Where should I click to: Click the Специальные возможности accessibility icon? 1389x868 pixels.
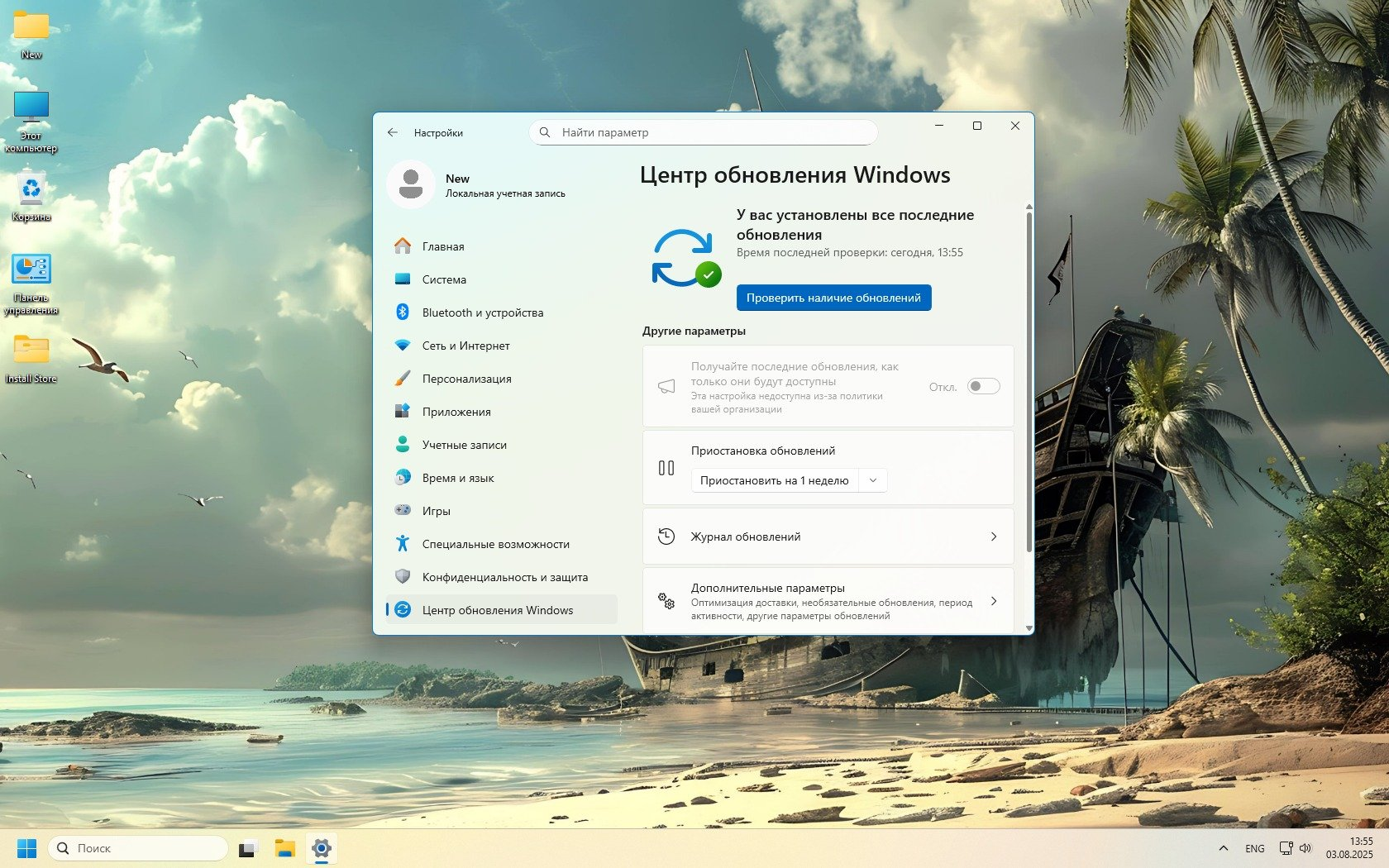(403, 544)
